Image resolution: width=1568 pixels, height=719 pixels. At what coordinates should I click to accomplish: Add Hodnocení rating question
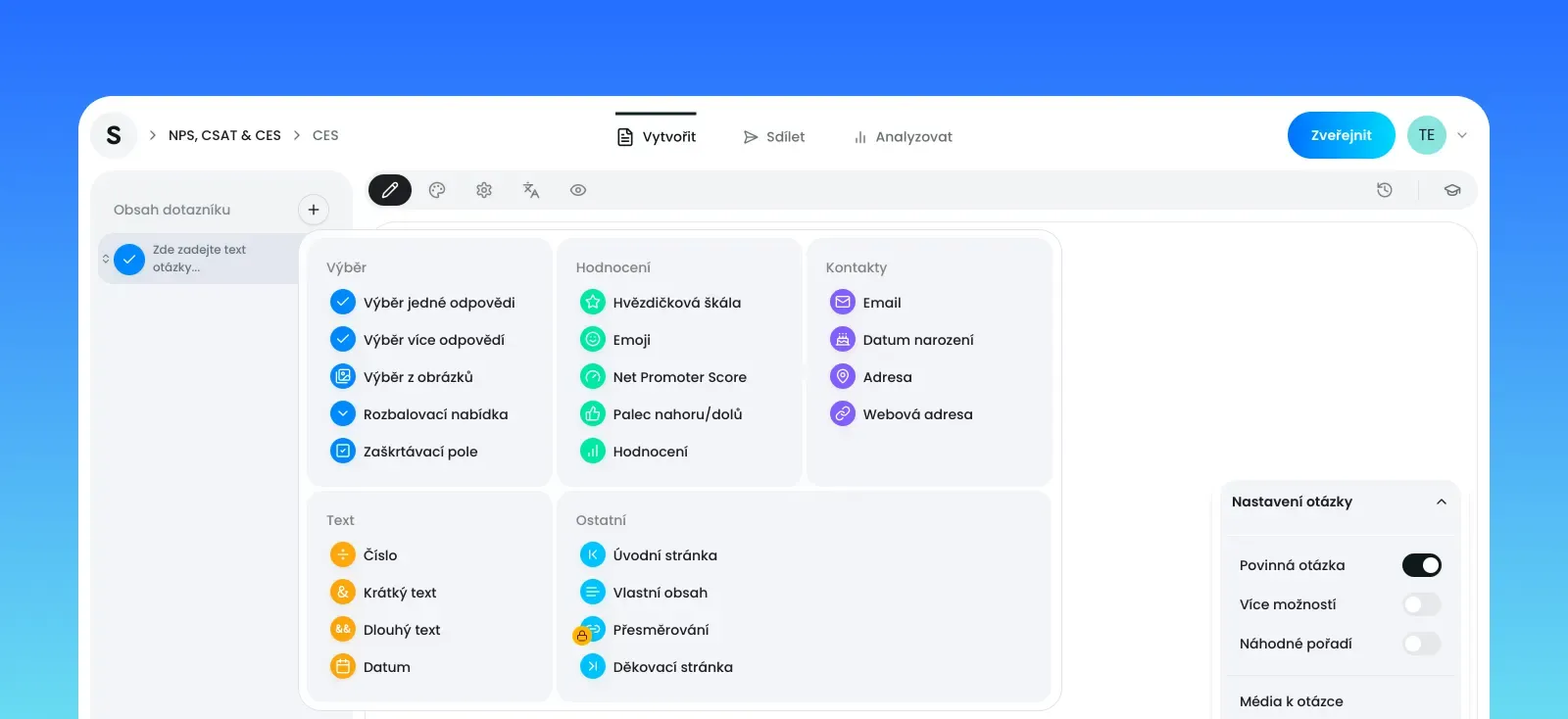tap(635, 451)
